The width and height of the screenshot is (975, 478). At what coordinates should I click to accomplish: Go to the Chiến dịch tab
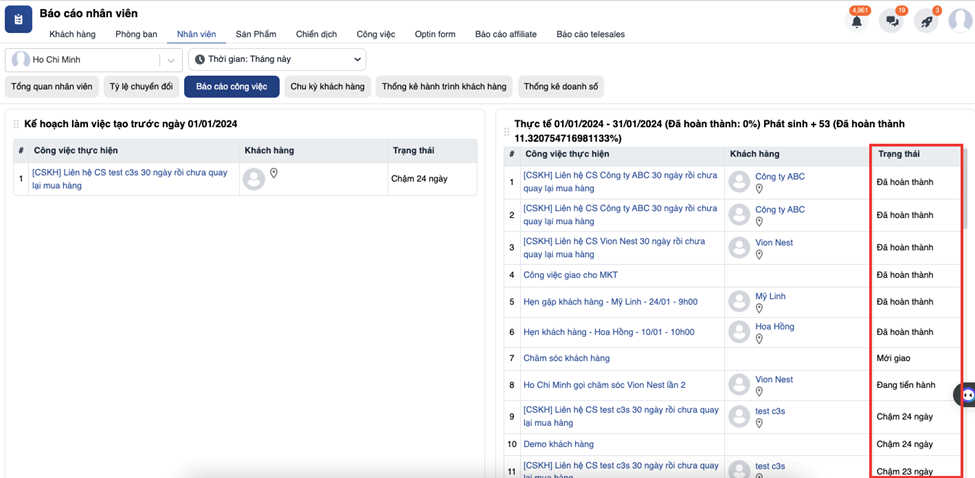point(316,34)
